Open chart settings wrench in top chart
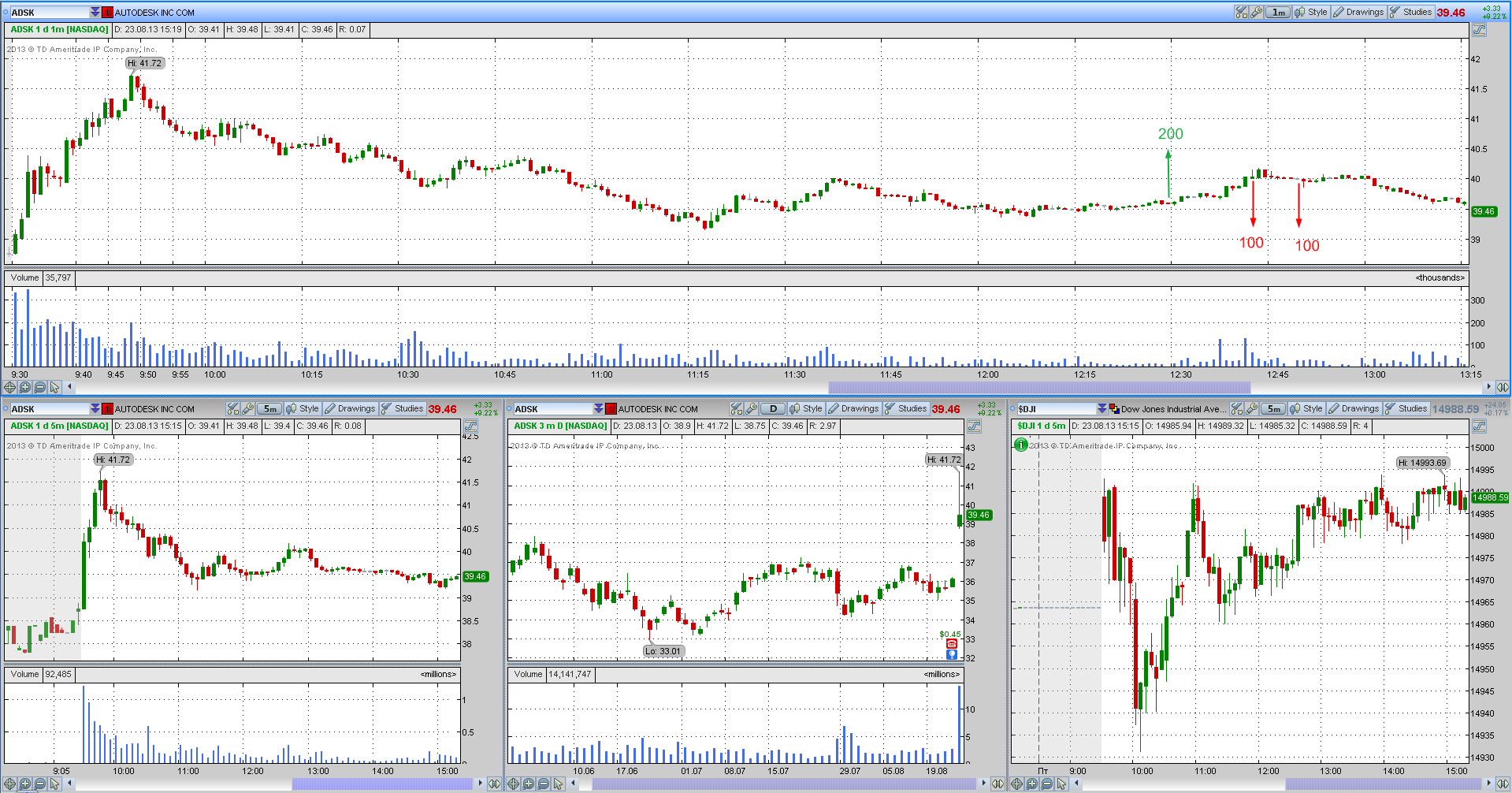The height and width of the screenshot is (793, 1512). point(1256,12)
